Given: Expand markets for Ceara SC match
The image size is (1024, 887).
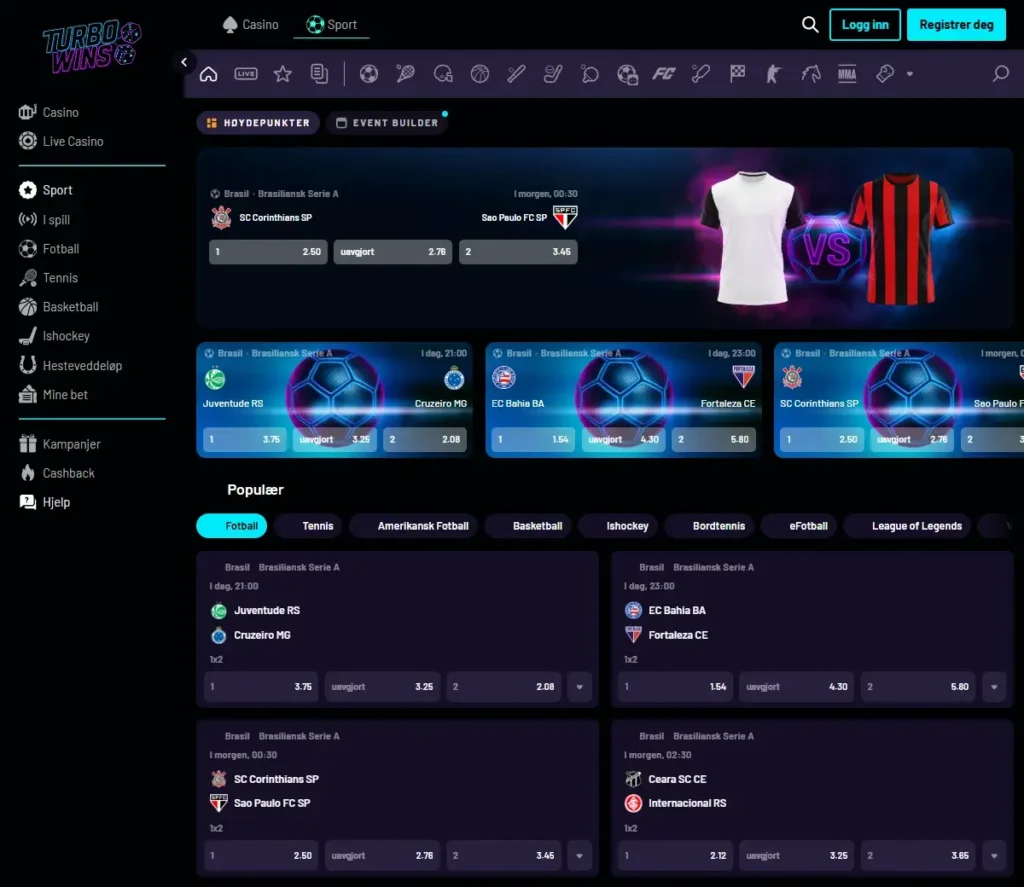Looking at the screenshot, I should pyautogui.click(x=994, y=856).
